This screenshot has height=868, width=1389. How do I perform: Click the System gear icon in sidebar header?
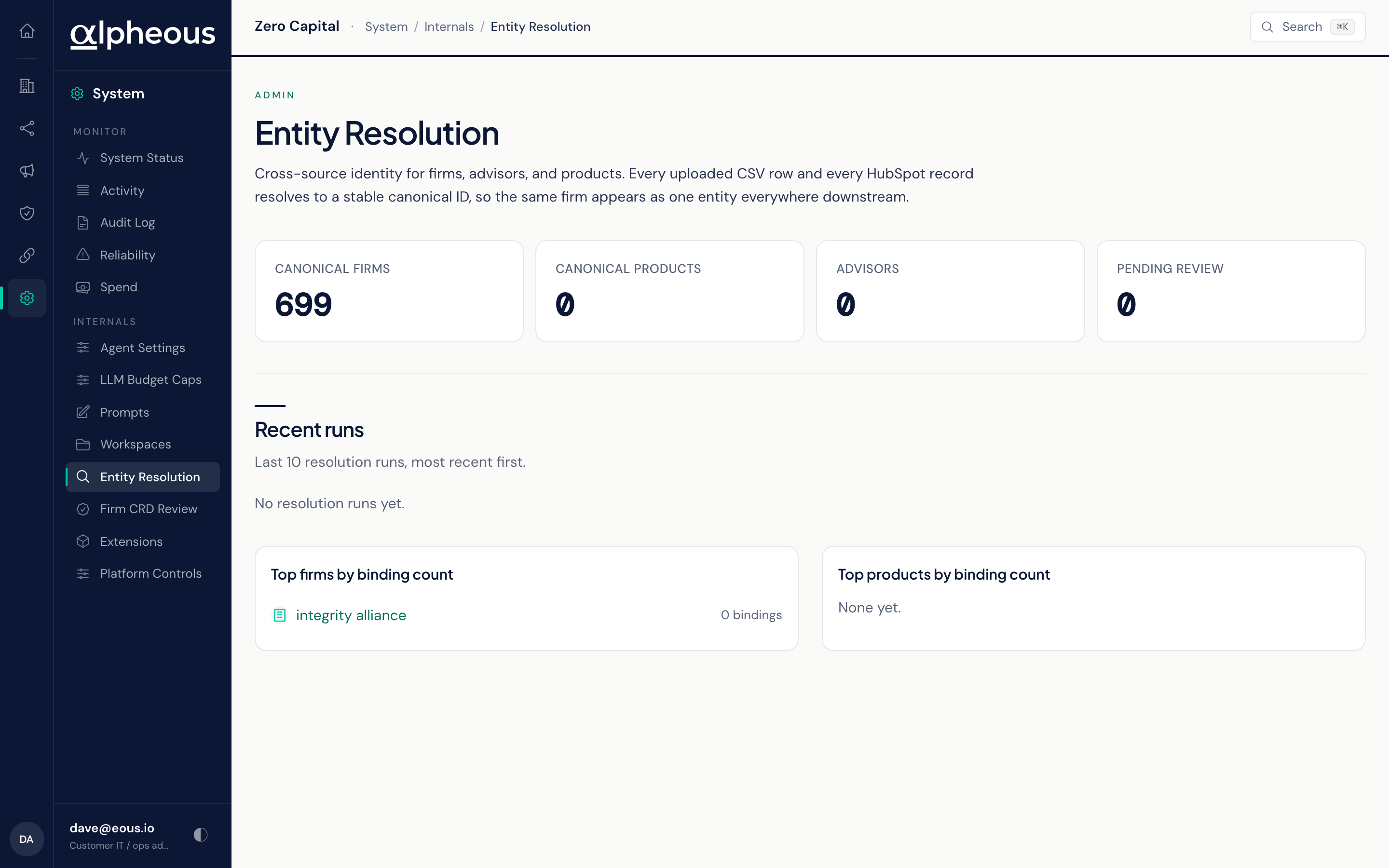pos(78,94)
